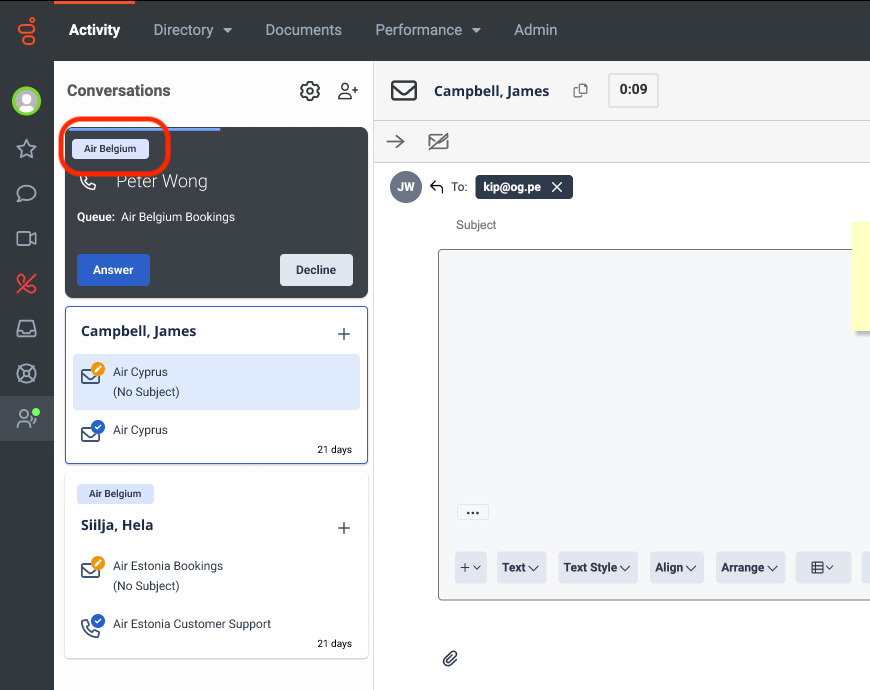Open the Admin menu item
Image resolution: width=870 pixels, height=690 pixels.
click(x=535, y=30)
